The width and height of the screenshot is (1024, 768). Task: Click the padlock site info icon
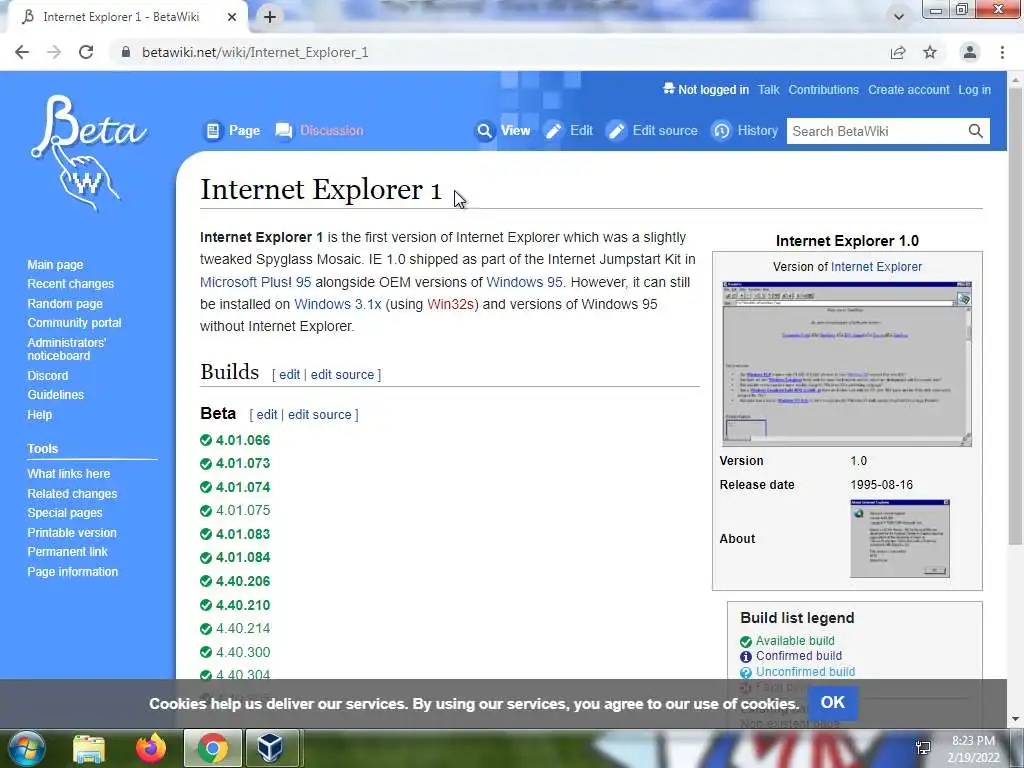(126, 52)
